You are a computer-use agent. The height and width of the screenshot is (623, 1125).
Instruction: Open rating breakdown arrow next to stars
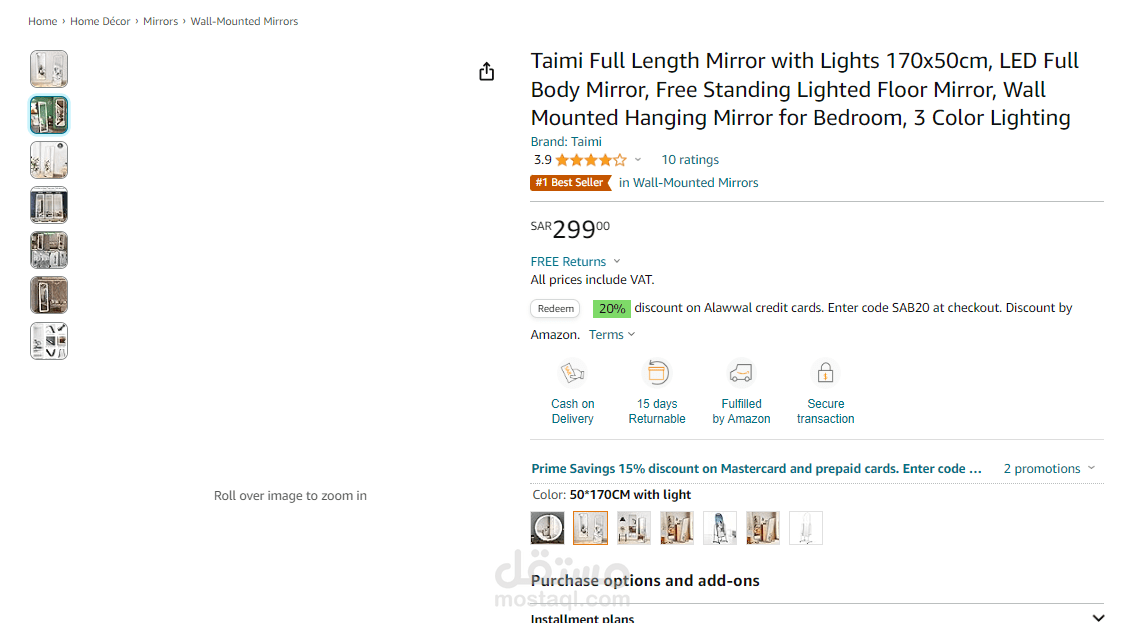click(x=638, y=160)
